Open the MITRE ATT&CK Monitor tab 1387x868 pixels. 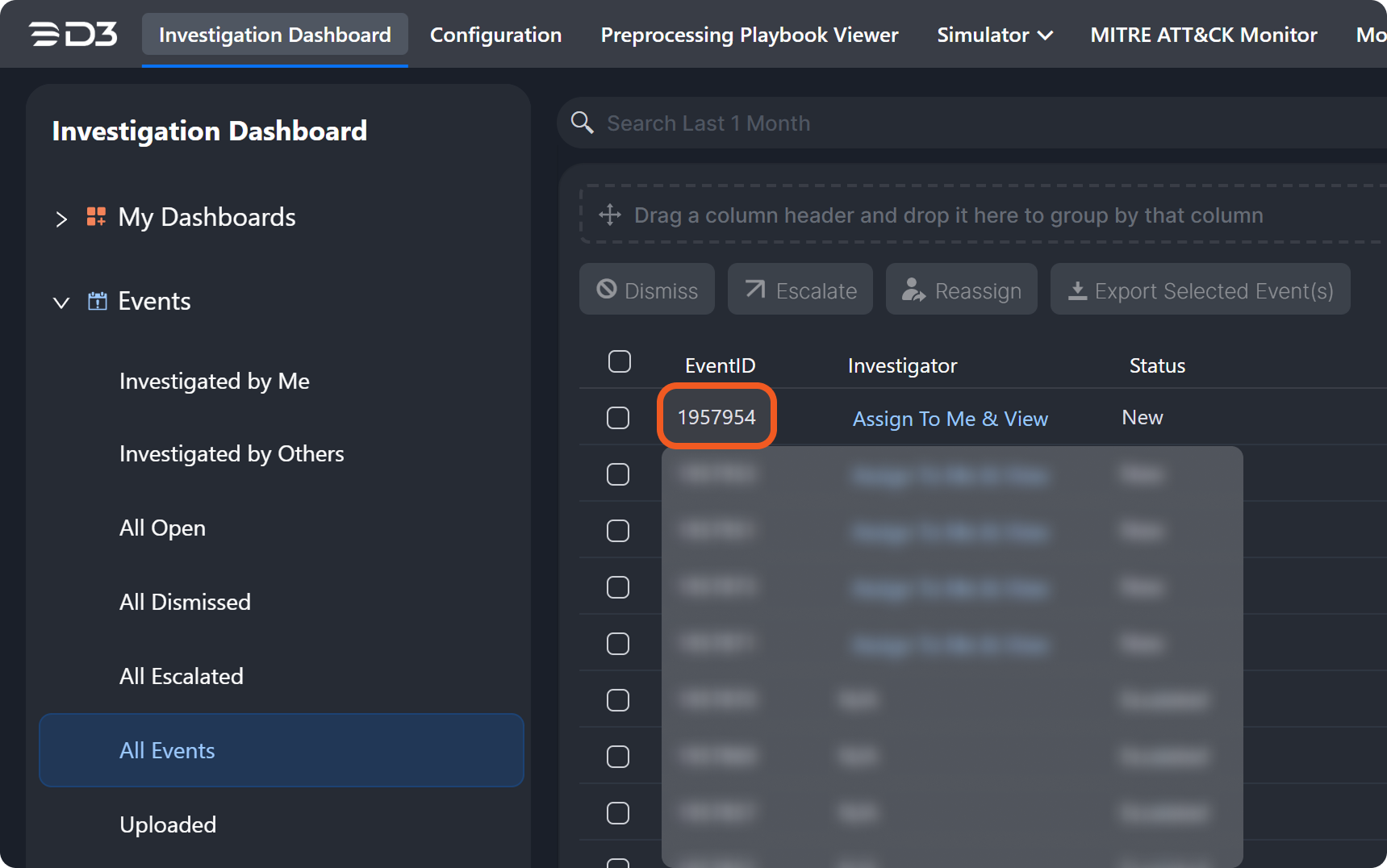coord(1203,35)
